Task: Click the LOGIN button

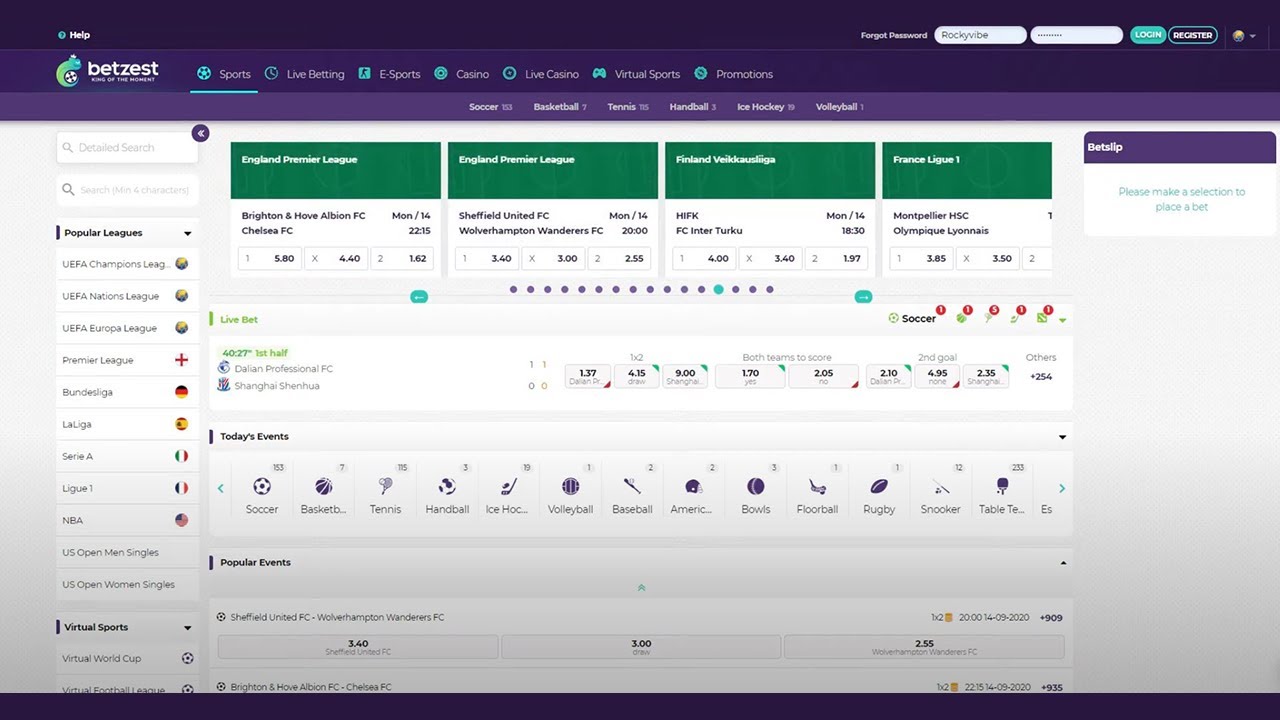Action: click(1148, 35)
